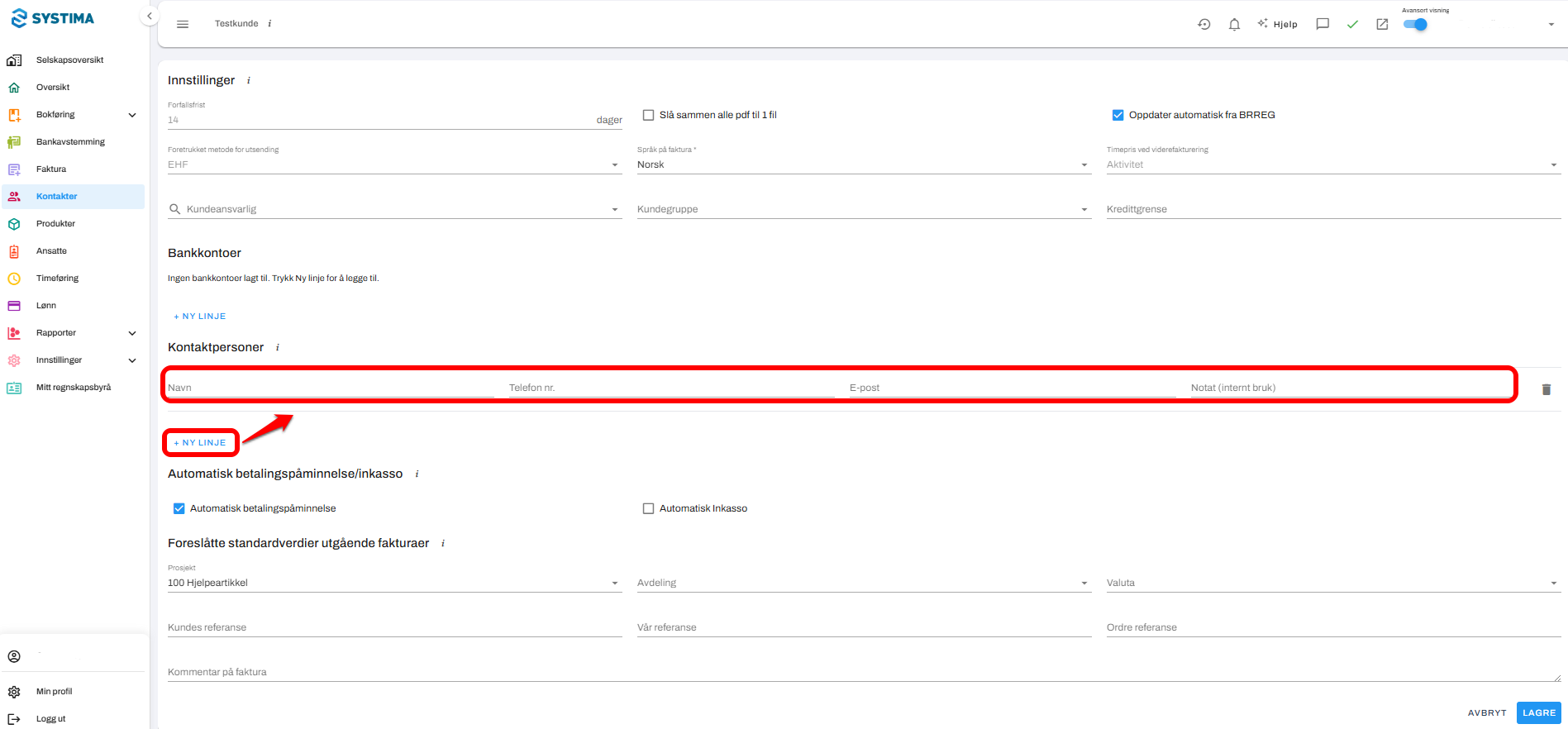Open the Kundegruppe dropdown
This screenshot has width=1568, height=729.
(864, 209)
